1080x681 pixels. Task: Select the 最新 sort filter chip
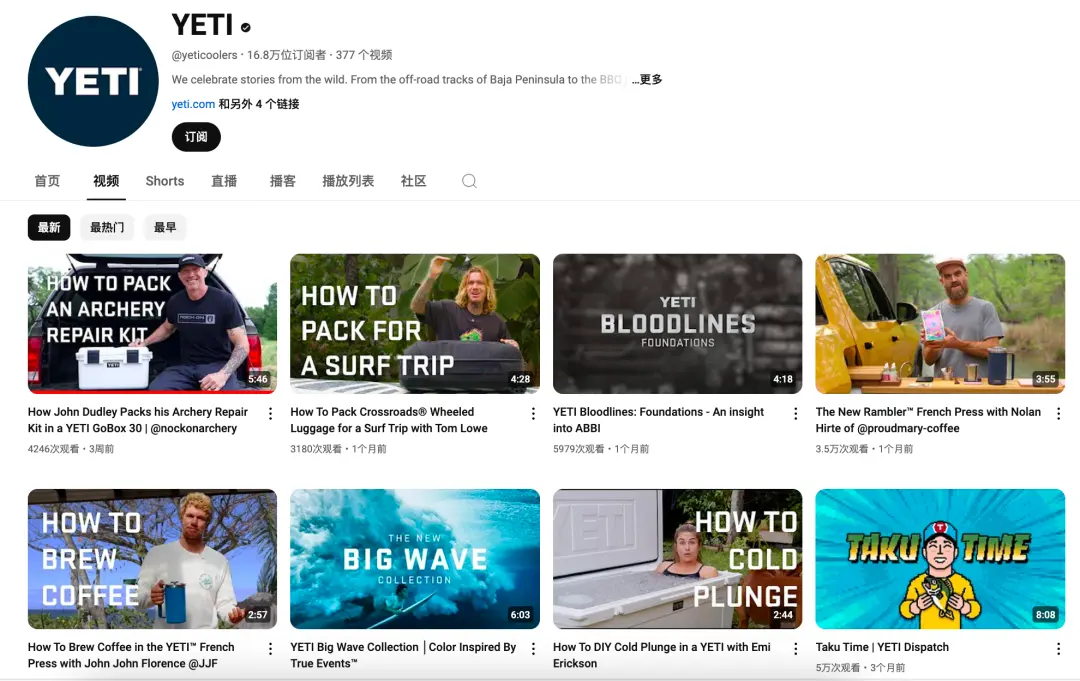tap(49, 227)
